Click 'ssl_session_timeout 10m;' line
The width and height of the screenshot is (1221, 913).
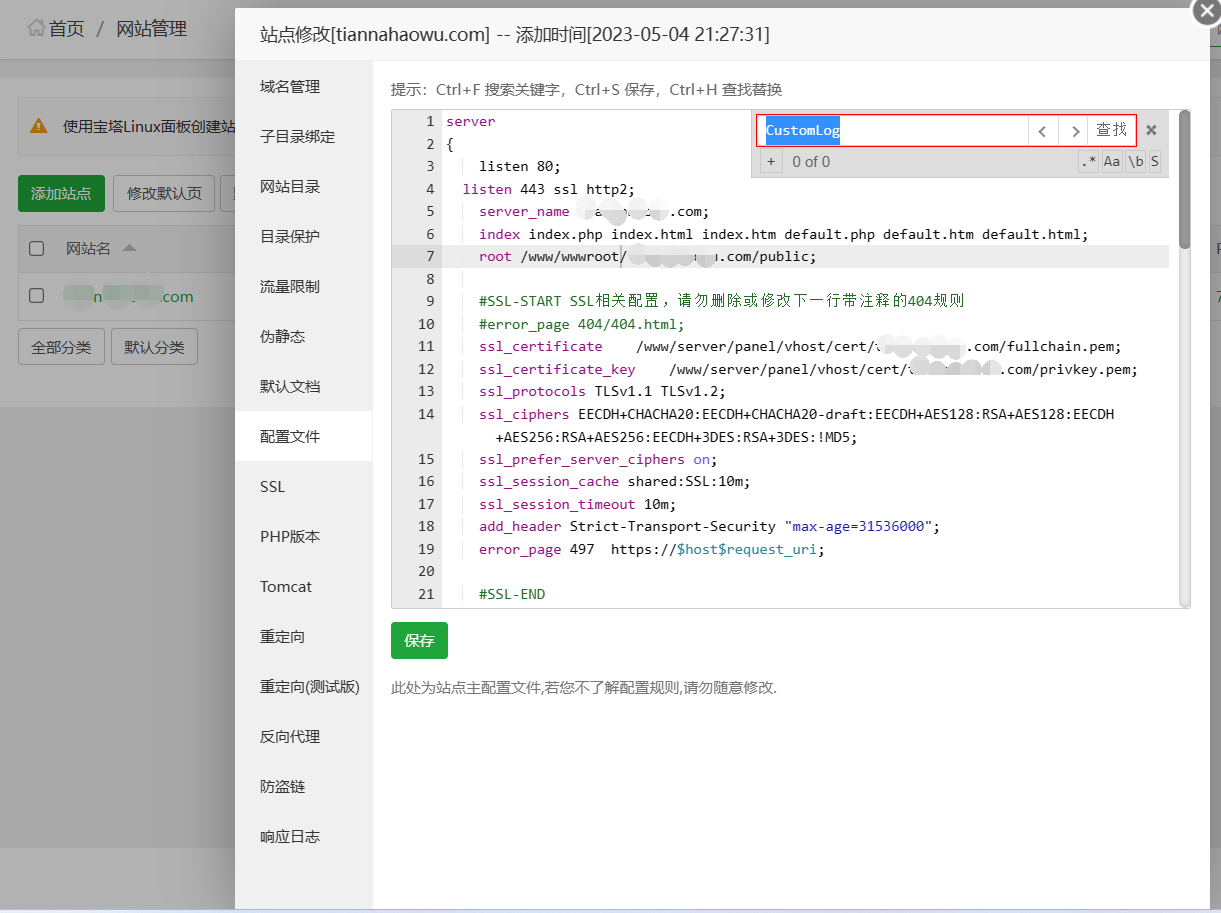pyautogui.click(x=578, y=504)
